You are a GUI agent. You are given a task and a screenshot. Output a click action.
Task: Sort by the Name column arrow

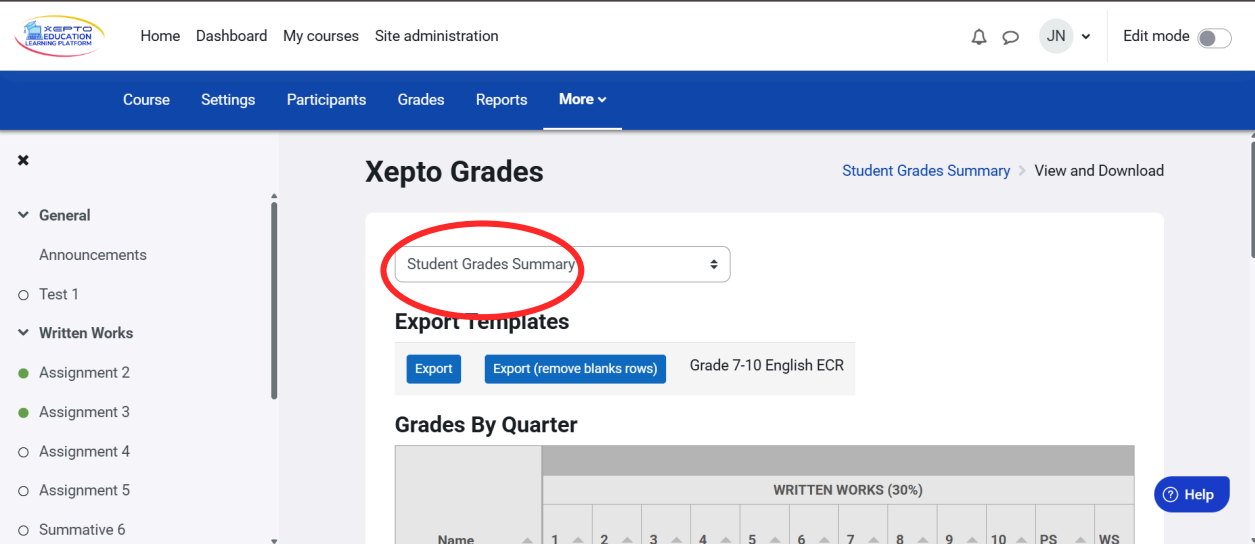tap(527, 540)
